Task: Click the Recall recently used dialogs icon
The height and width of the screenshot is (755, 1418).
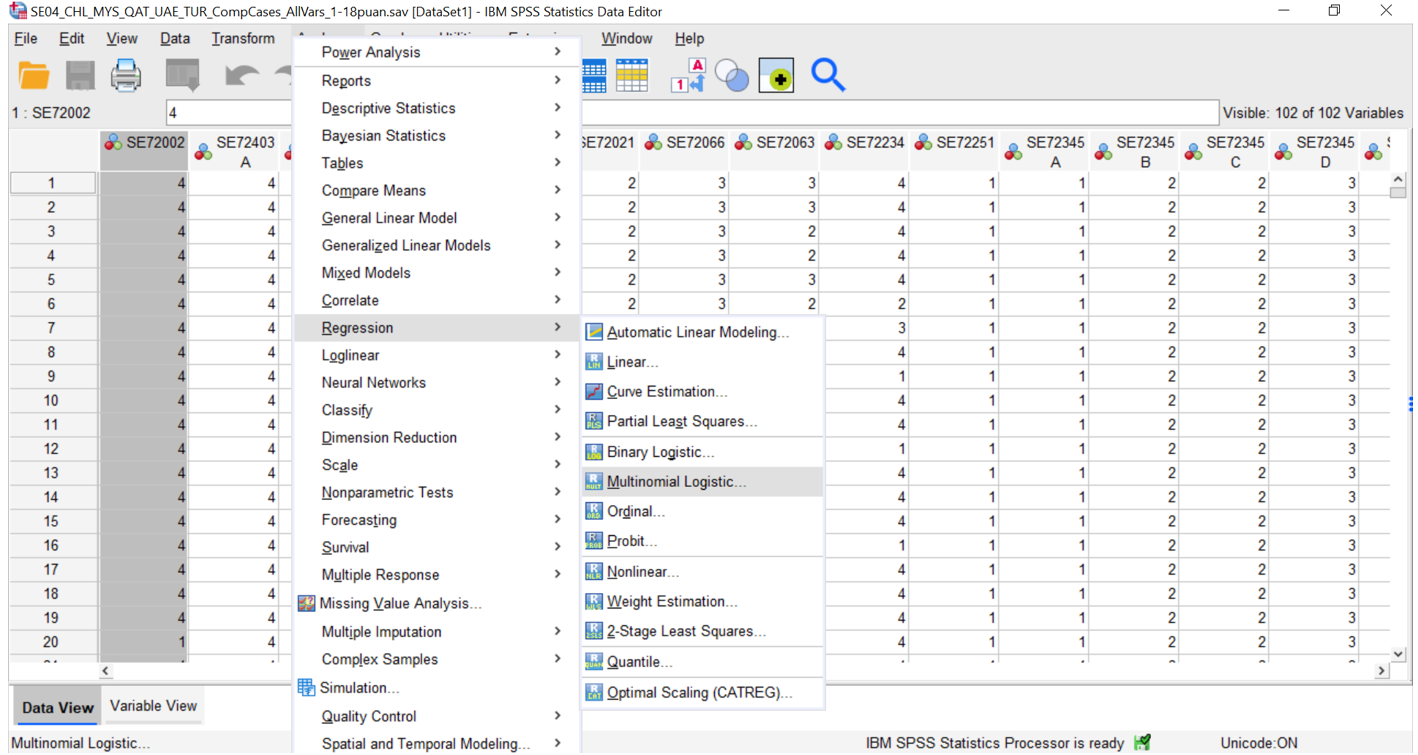Action: click(183, 76)
